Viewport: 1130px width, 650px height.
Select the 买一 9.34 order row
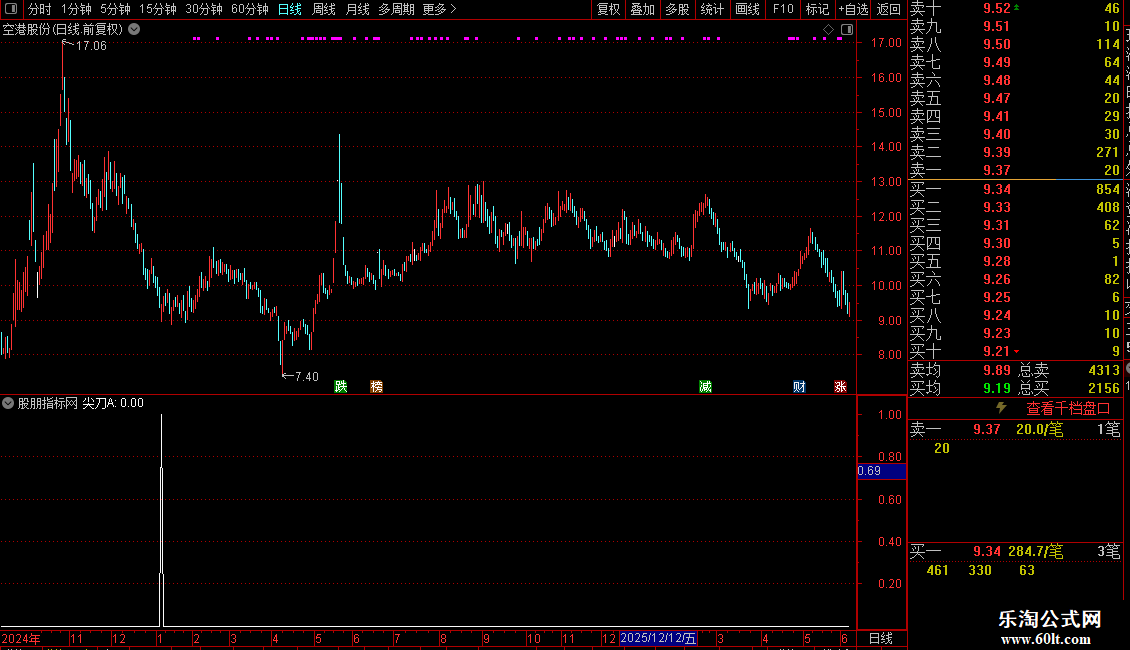tap(1015, 189)
